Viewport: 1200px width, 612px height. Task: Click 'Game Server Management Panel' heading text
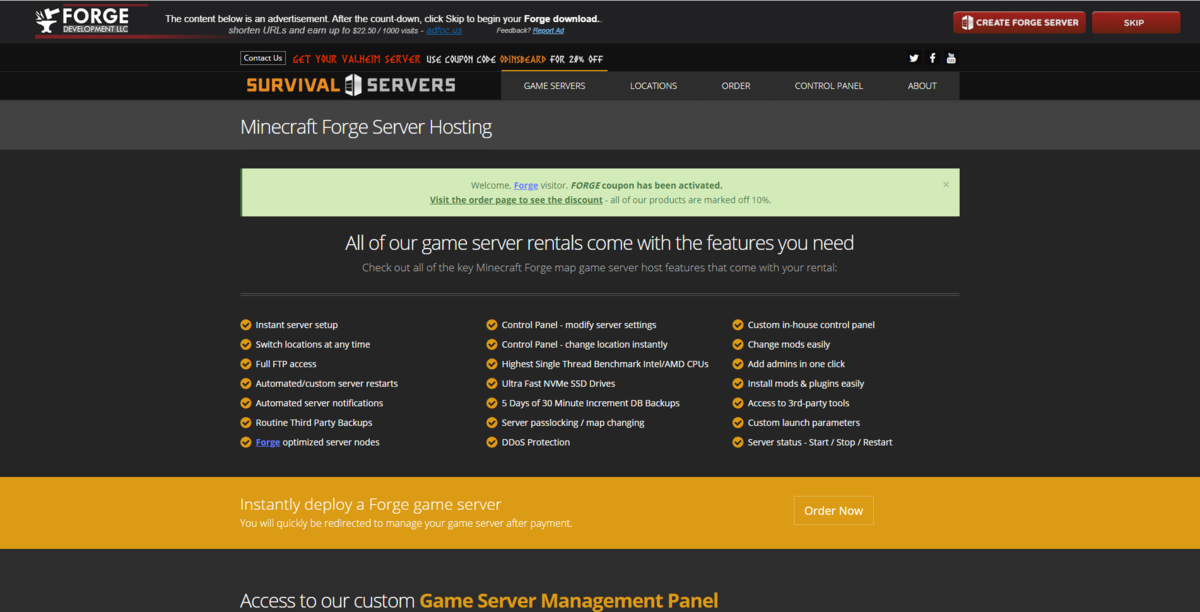pos(568,601)
